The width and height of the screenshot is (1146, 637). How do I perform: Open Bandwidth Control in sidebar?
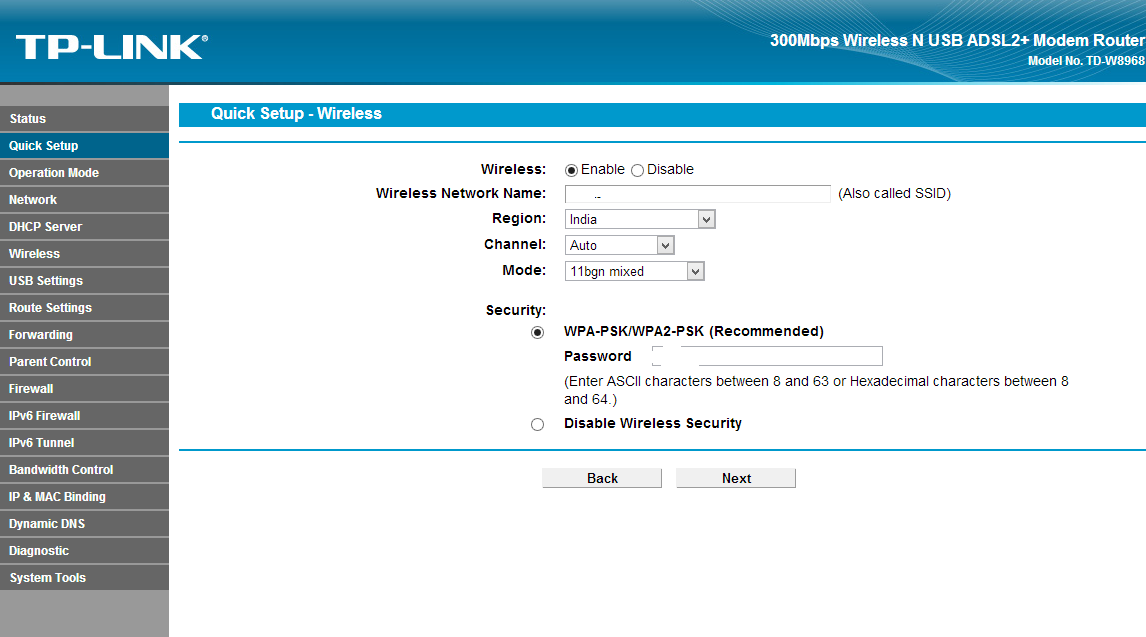coord(84,470)
